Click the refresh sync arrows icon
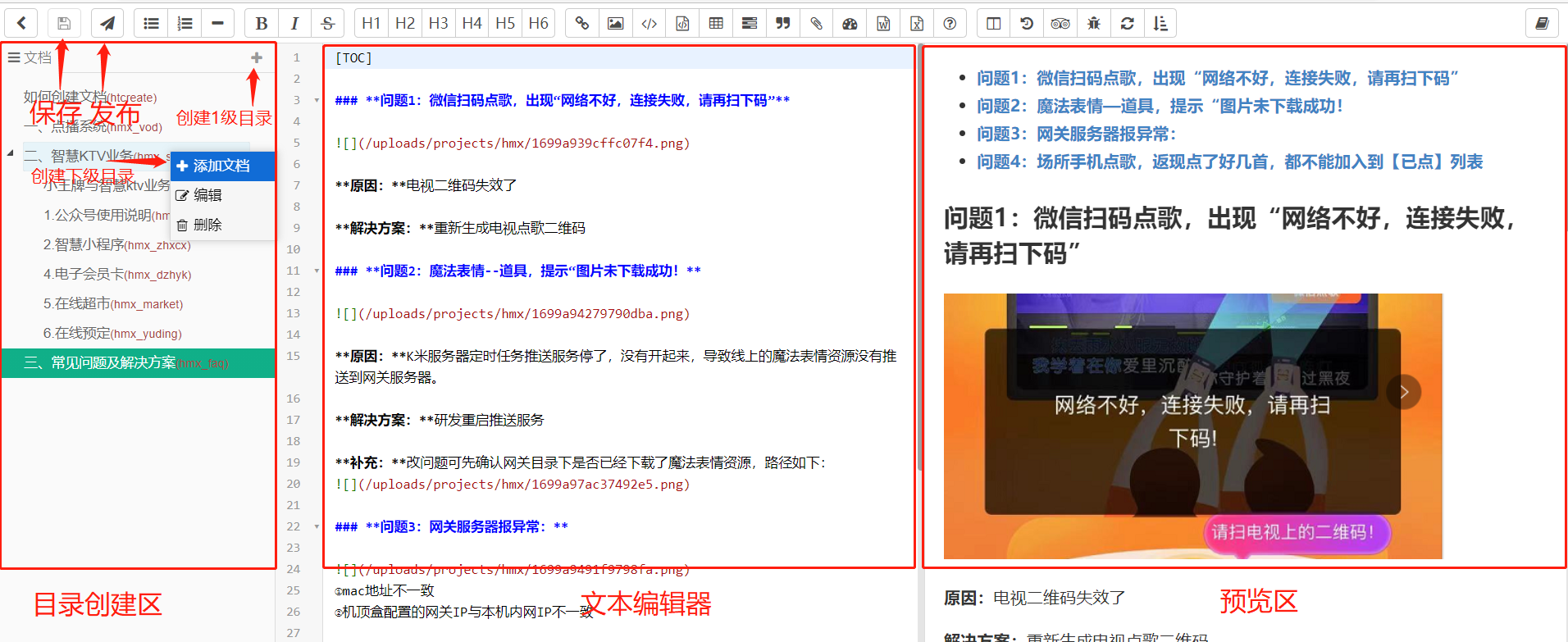Viewport: 1568px width, 642px height. (1128, 23)
